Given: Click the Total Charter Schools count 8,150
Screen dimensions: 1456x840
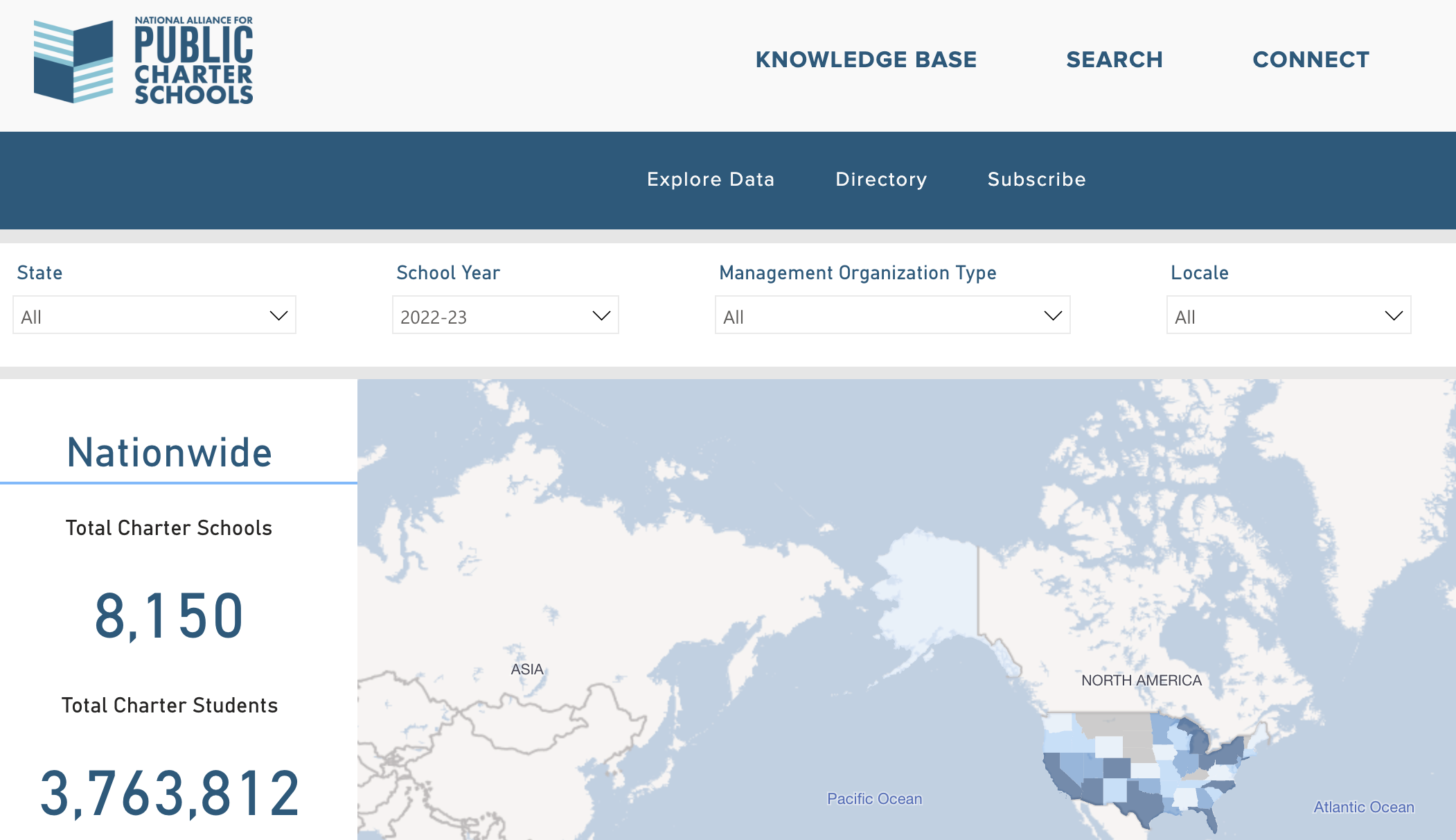Looking at the screenshot, I should [x=170, y=614].
